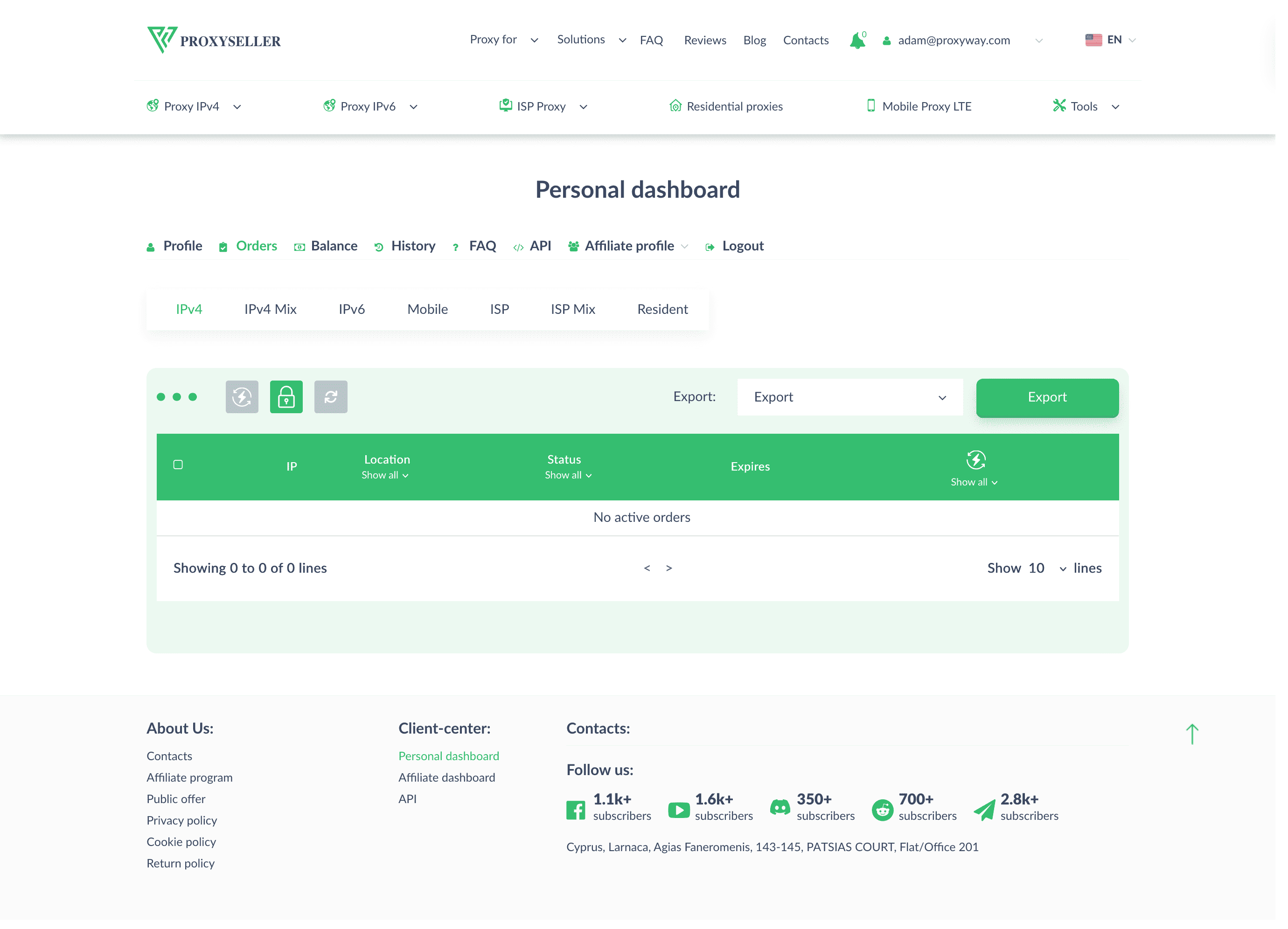Expand the Status Show all filter
1288x929 pixels.
pyautogui.click(x=568, y=475)
